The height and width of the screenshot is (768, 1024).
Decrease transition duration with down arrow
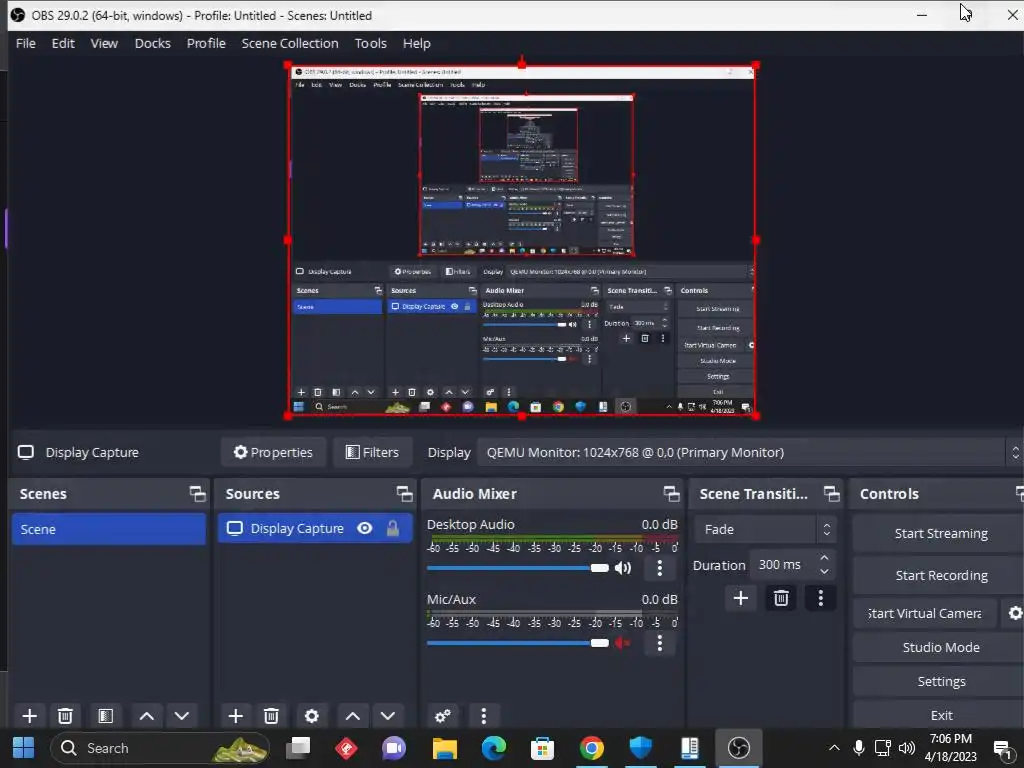(824, 572)
